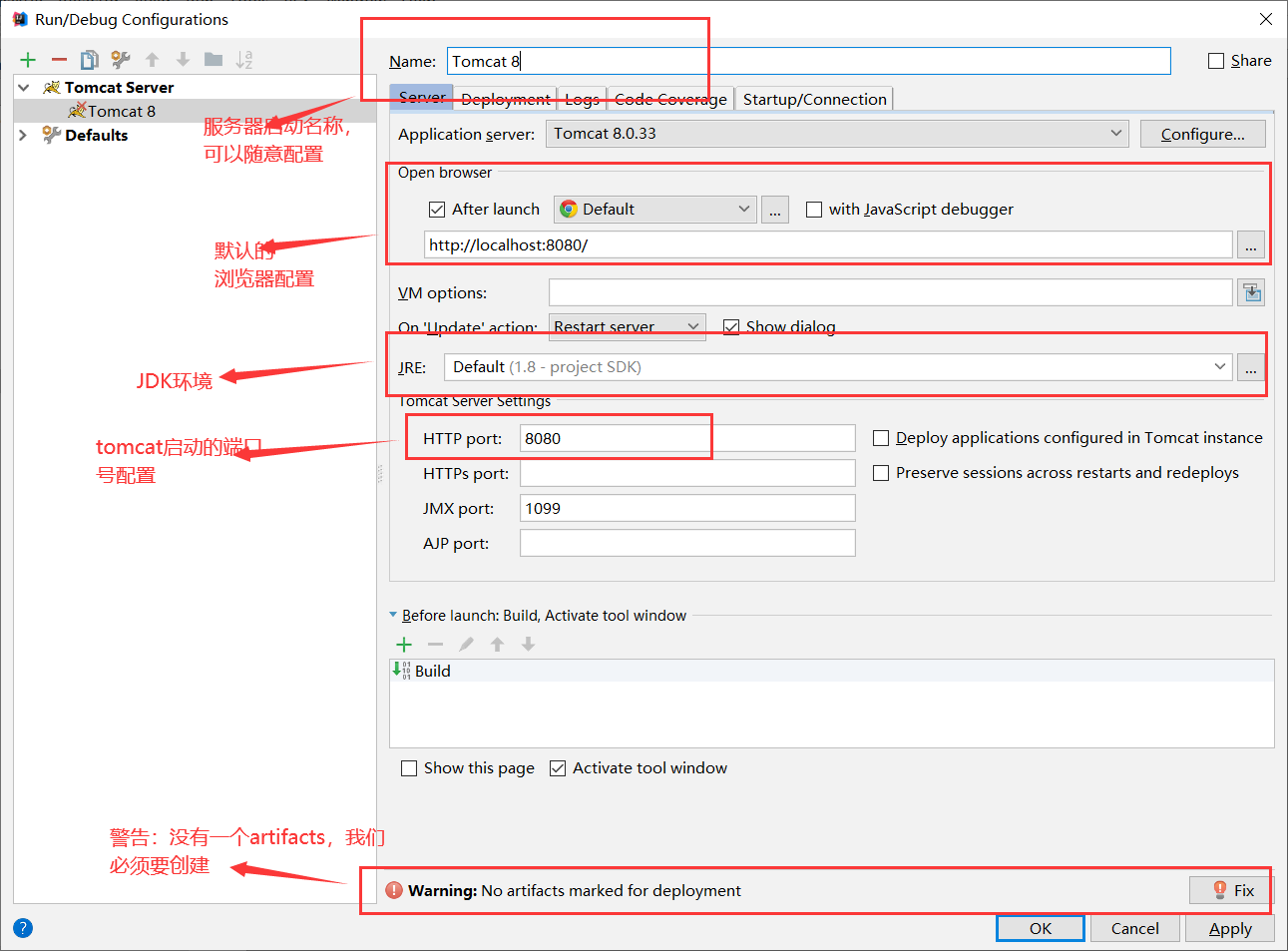Move before-launch task down arrow
Screen dimensions: 1288x951
[528, 645]
